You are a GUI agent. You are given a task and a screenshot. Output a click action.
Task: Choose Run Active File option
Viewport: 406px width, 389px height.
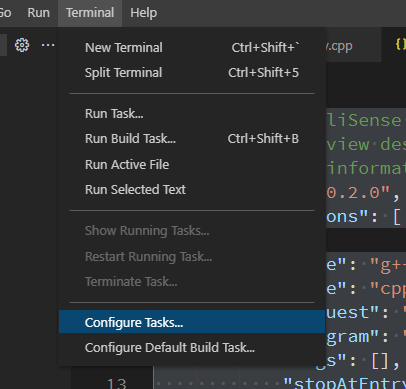coord(192,165)
